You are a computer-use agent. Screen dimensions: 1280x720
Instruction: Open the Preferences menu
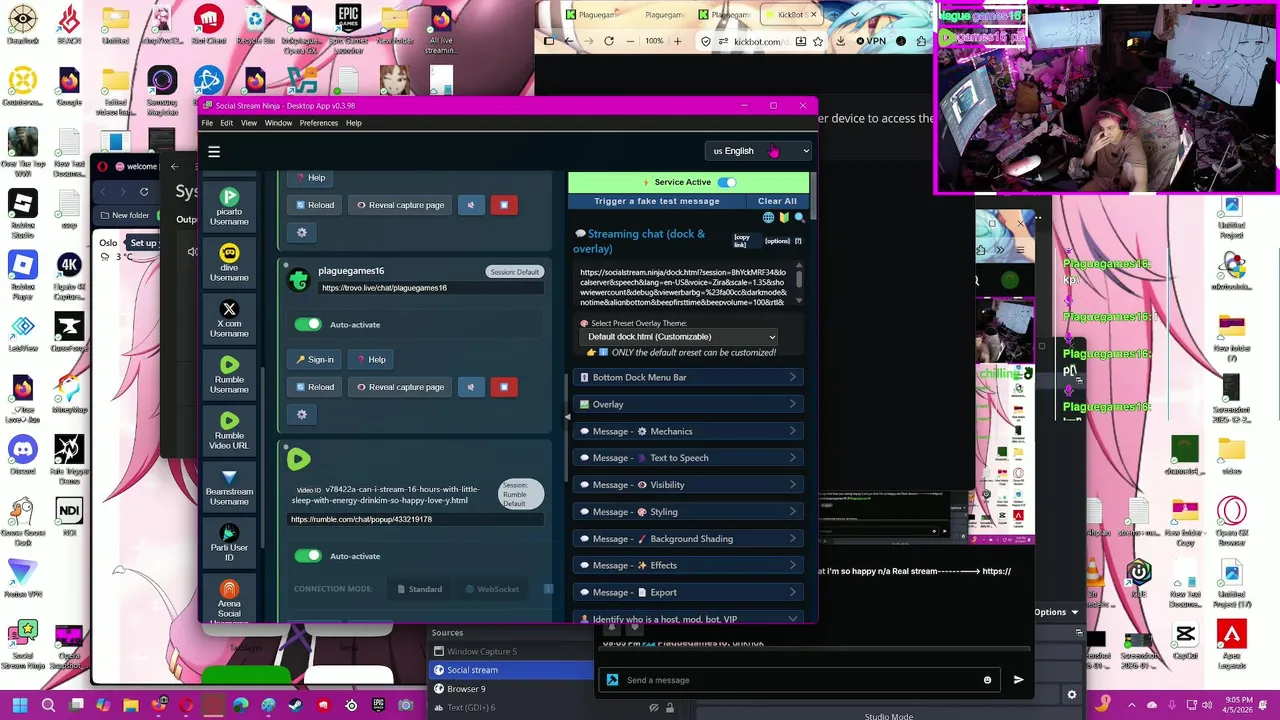[319, 123]
